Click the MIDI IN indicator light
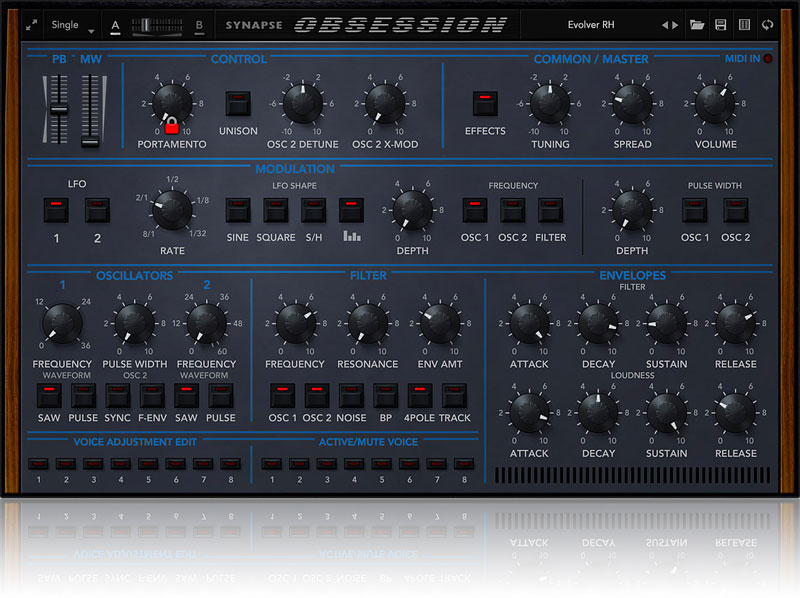 click(768, 59)
